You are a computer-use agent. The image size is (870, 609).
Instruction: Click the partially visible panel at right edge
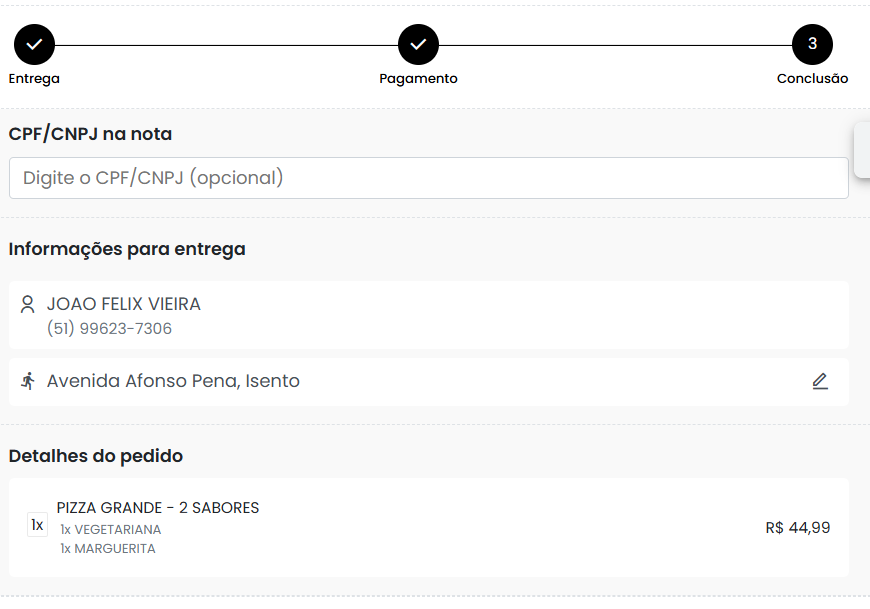click(x=862, y=150)
